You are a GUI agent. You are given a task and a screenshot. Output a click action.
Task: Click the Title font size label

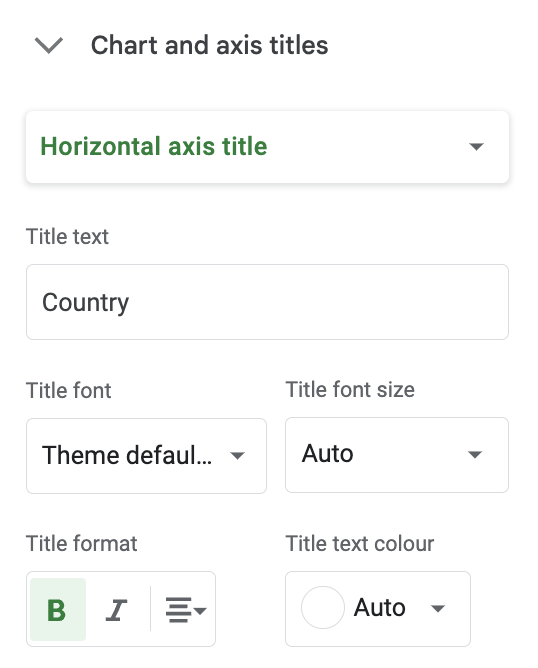click(350, 389)
